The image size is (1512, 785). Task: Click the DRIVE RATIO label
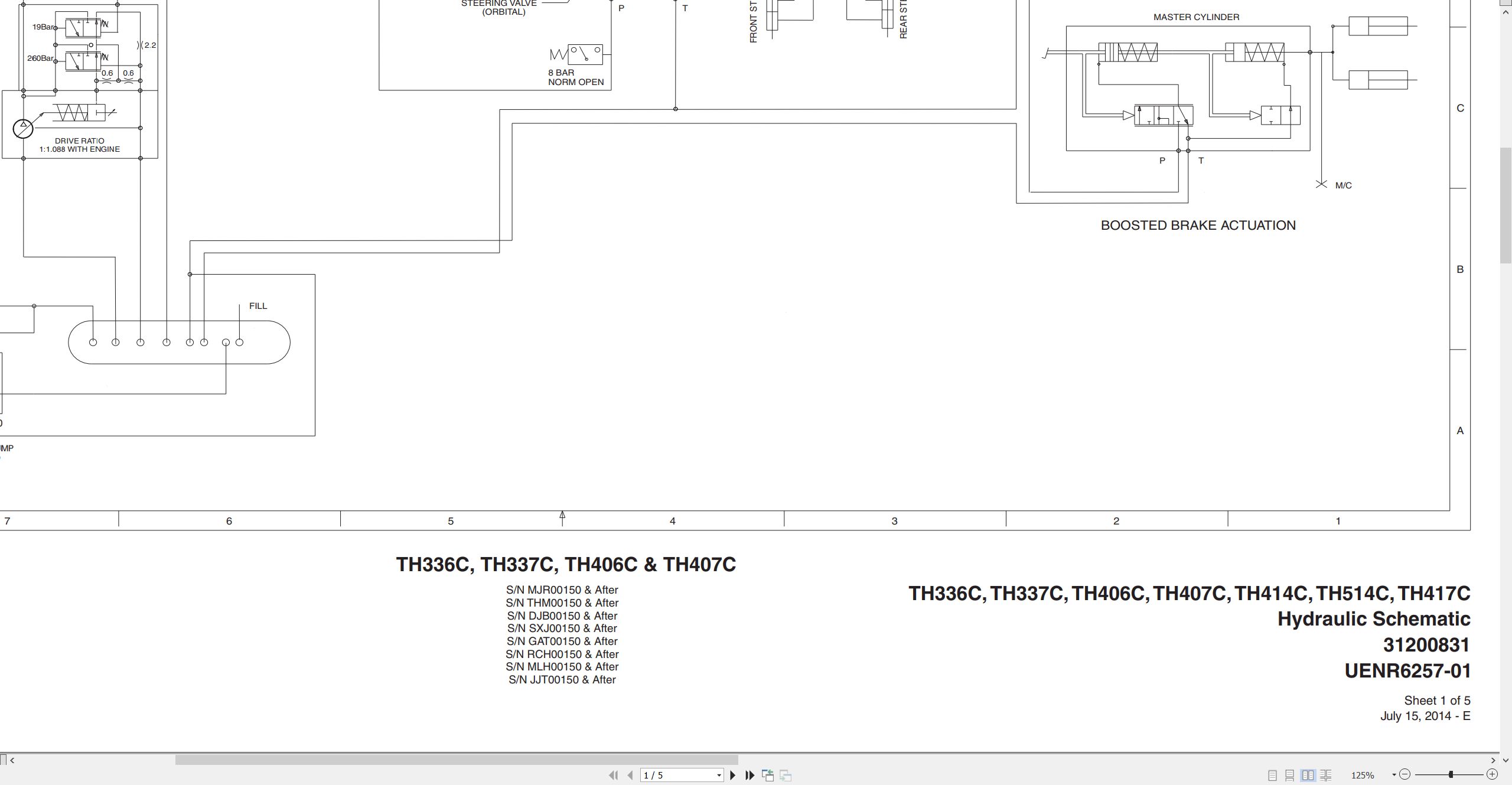click(x=80, y=141)
